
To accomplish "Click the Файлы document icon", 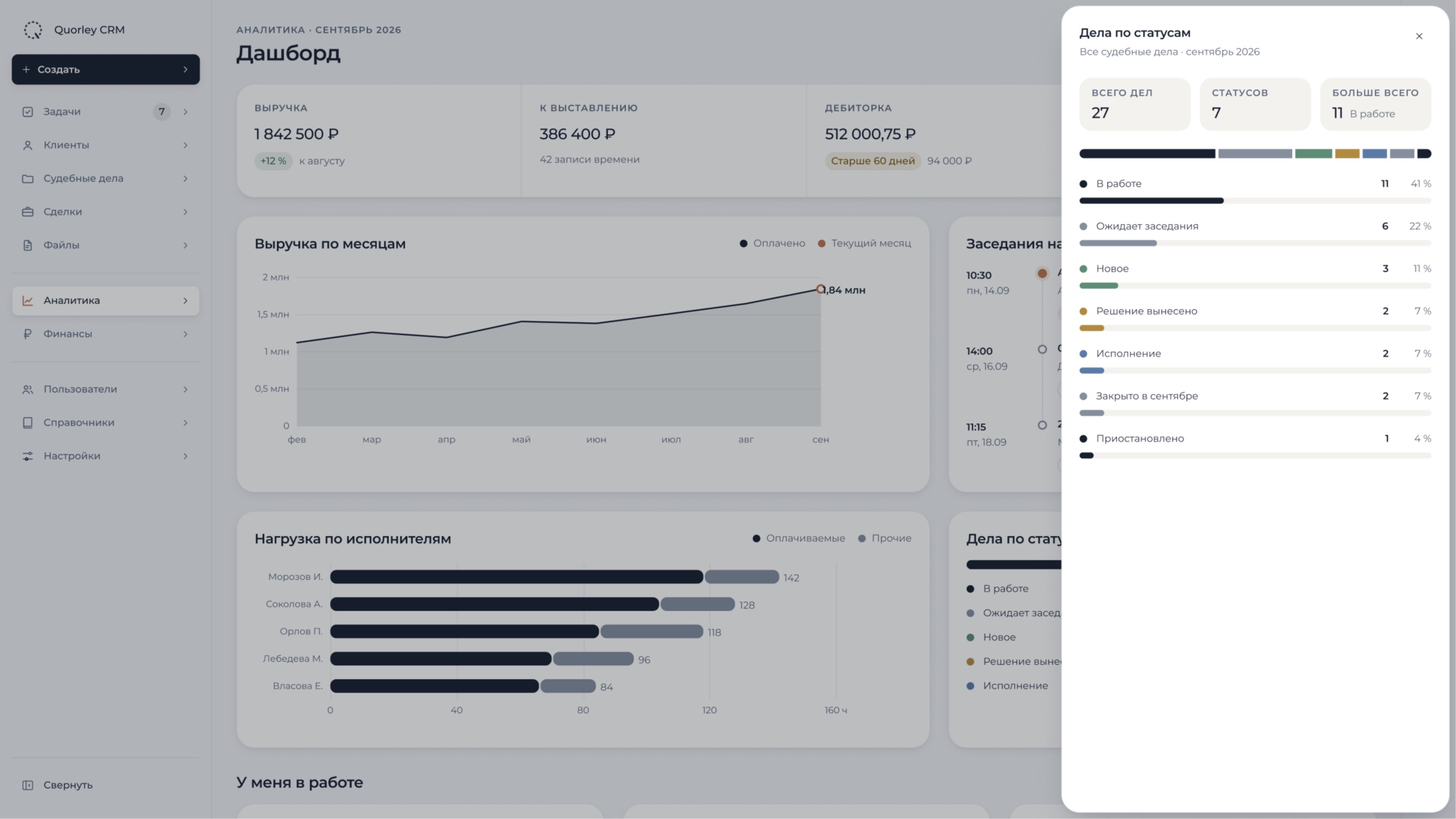I will [28, 245].
